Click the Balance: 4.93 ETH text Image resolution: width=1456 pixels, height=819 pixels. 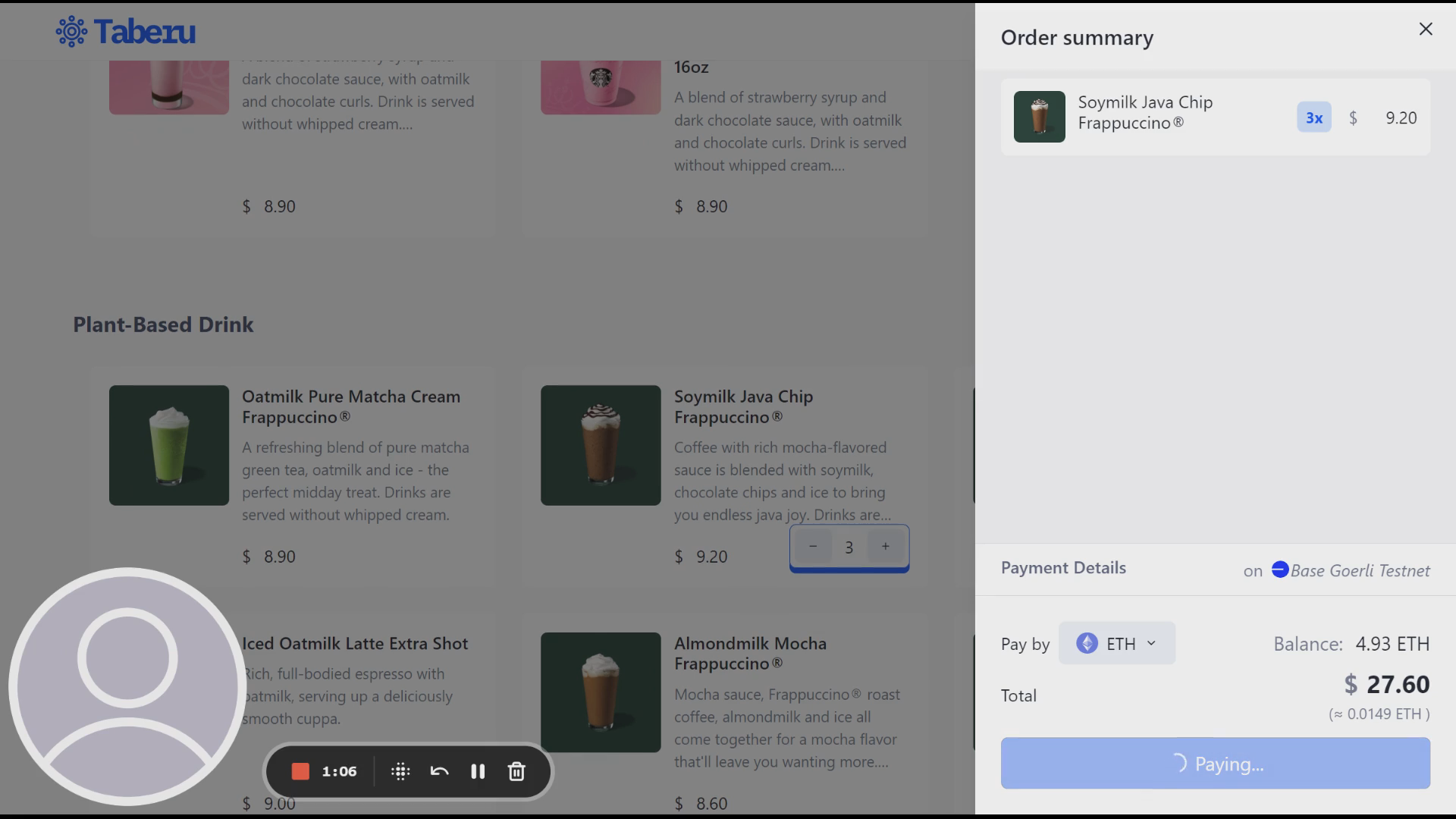point(1351,644)
